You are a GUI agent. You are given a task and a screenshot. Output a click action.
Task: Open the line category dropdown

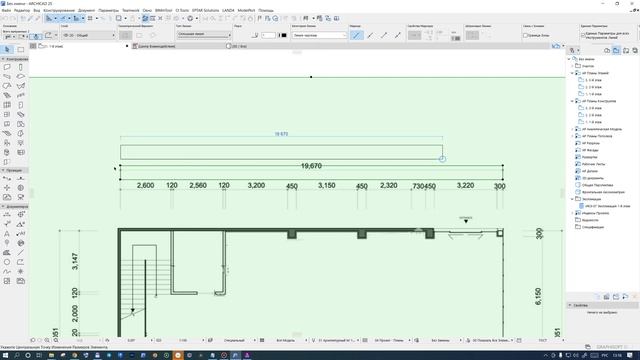(319, 36)
